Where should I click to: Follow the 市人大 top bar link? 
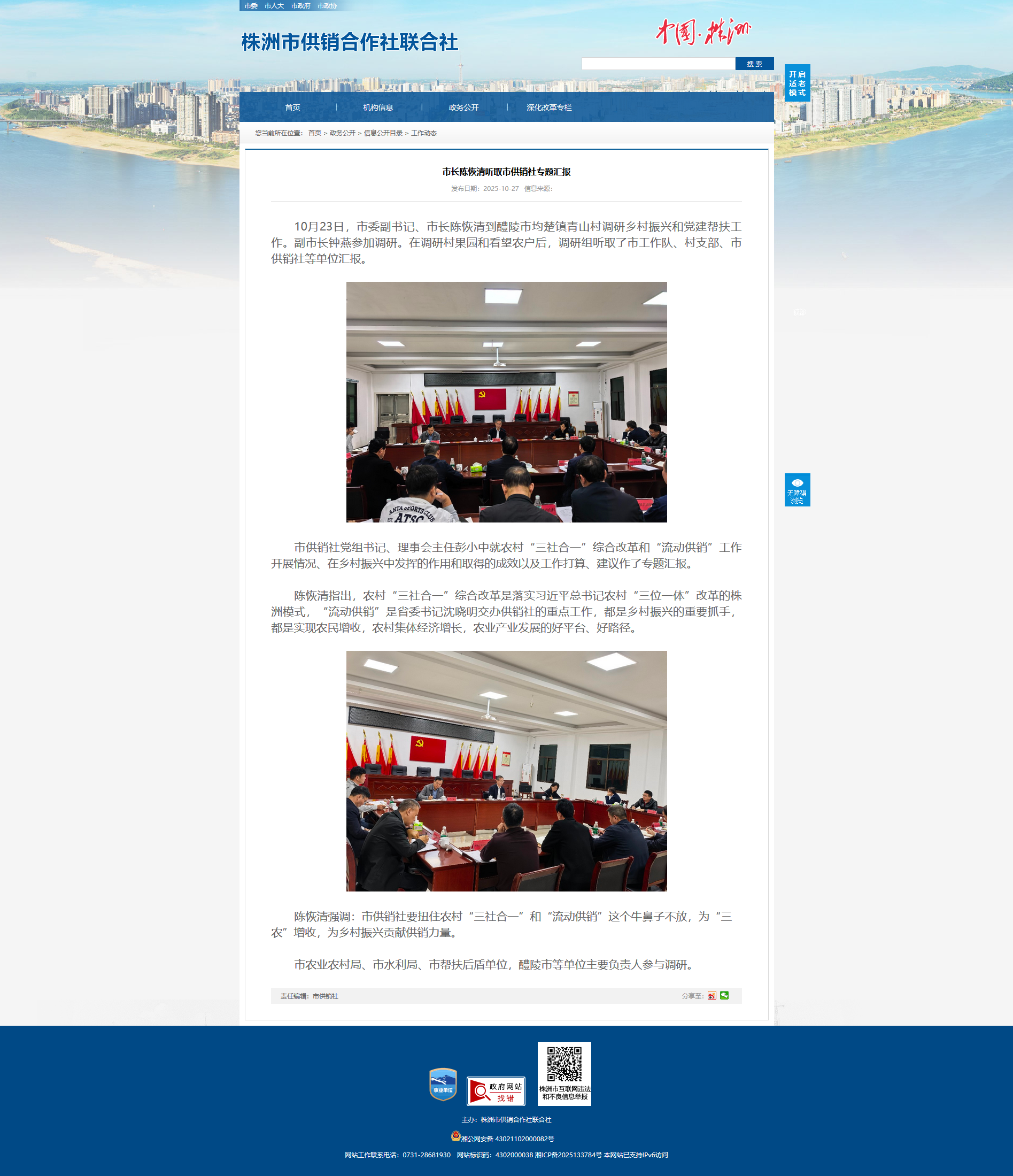(x=274, y=6)
